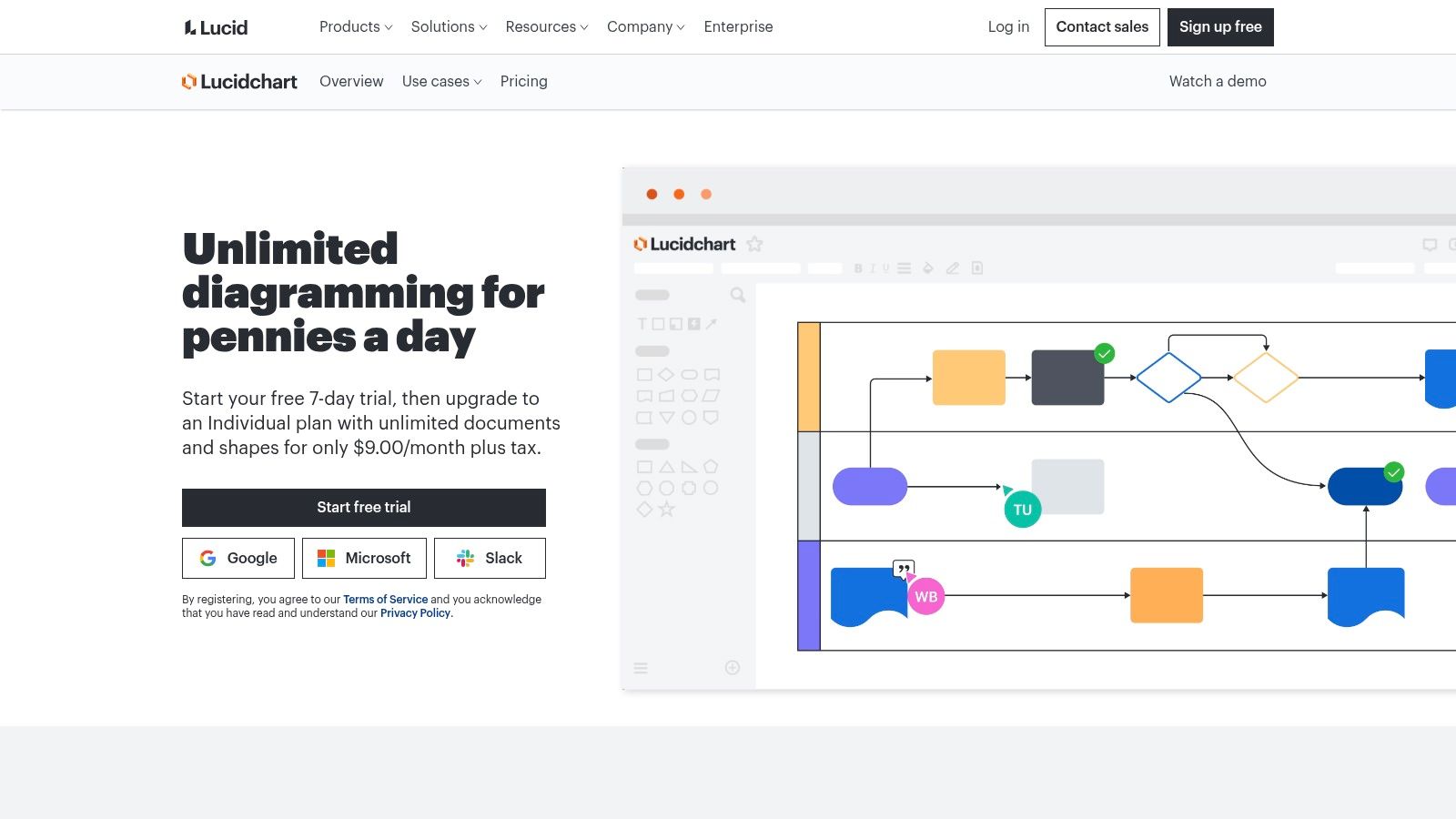Open the Terms of Service link
The width and height of the screenshot is (1456, 819).
pyautogui.click(x=385, y=599)
